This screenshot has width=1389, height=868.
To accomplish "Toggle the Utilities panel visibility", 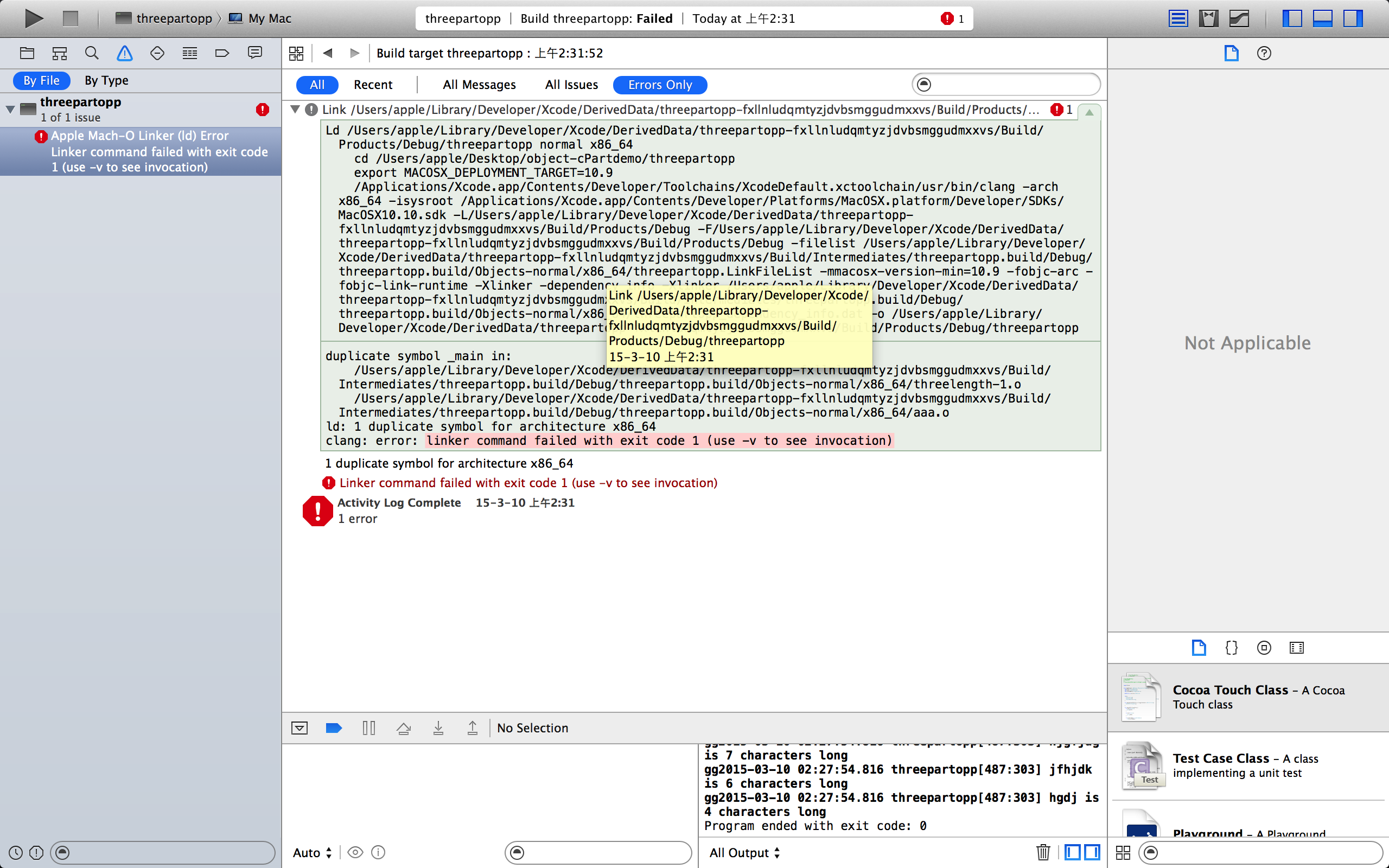I will [x=1353, y=18].
